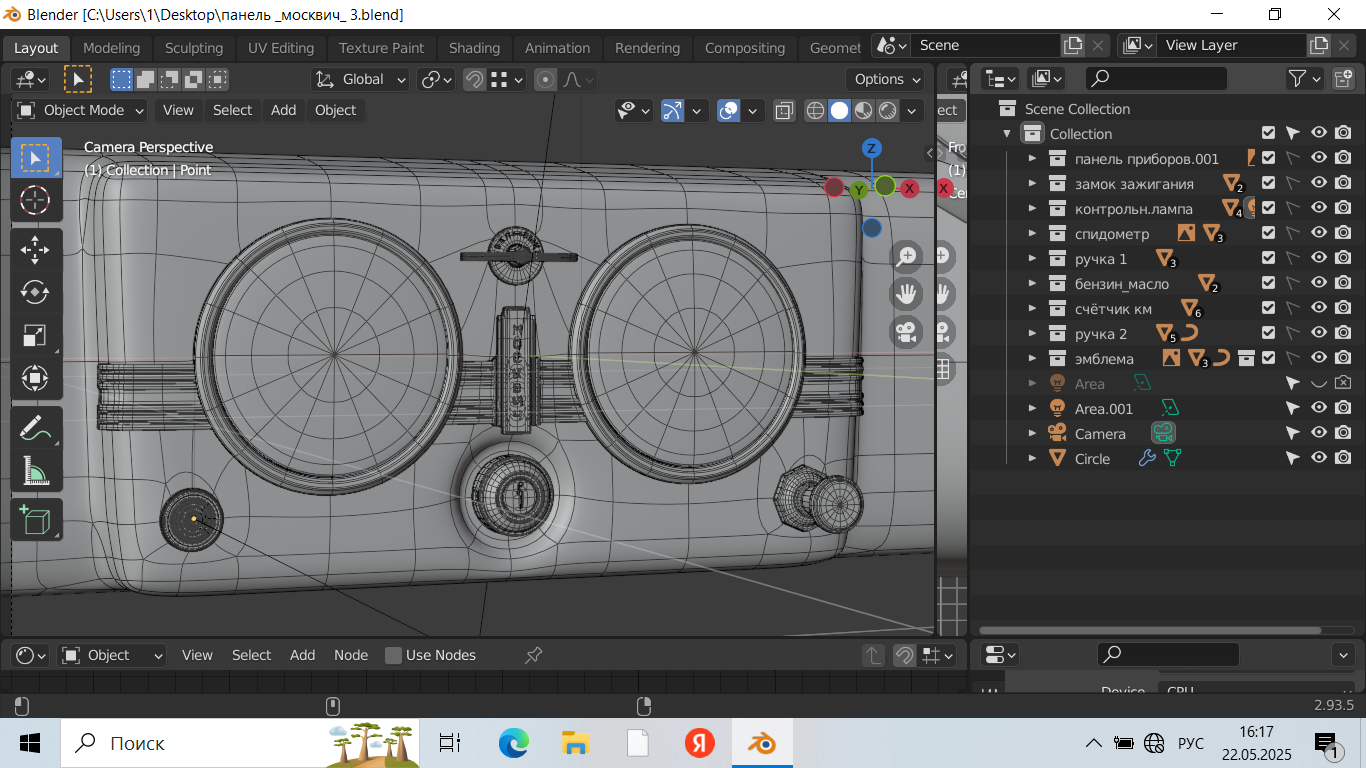Select the Cursor tool in left toolbar
Image resolution: width=1366 pixels, height=768 pixels.
point(35,200)
